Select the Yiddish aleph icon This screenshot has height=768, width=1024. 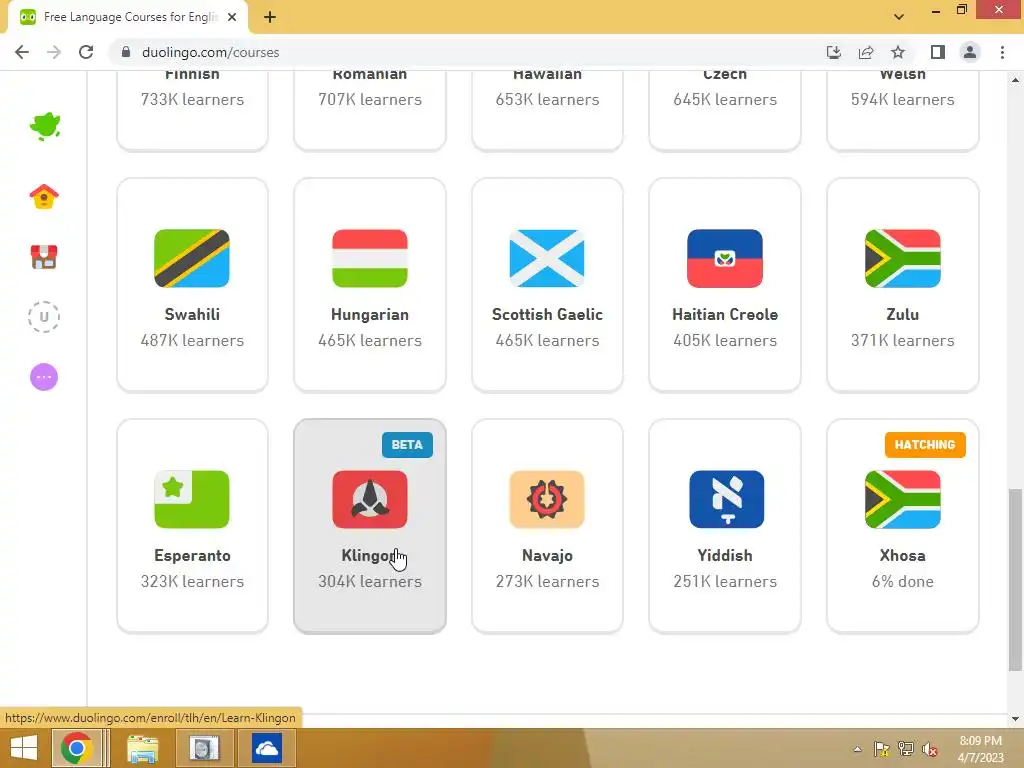726,499
